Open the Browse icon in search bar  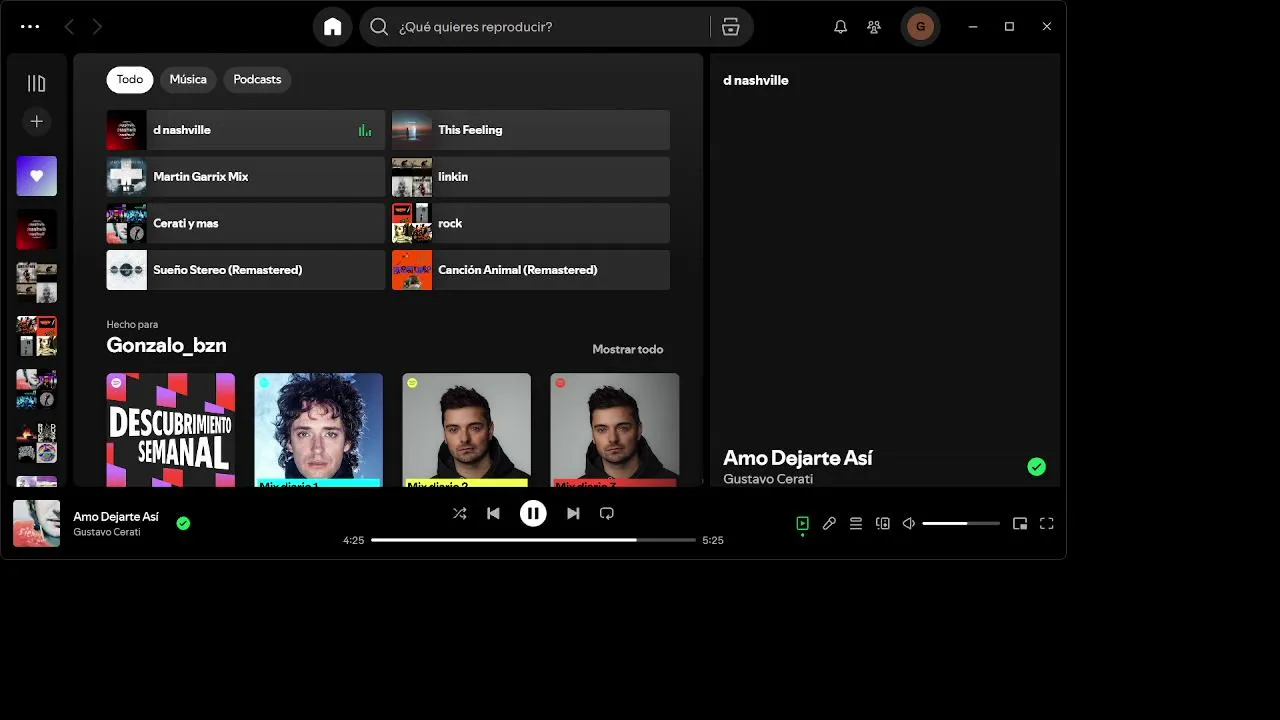(x=731, y=27)
